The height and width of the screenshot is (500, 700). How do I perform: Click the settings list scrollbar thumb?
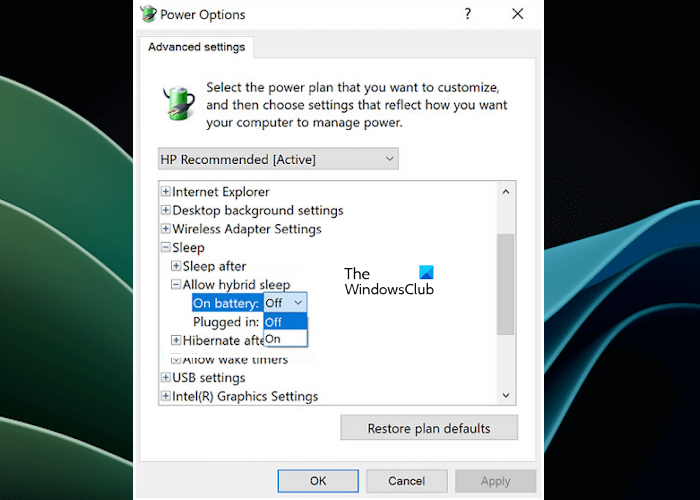pyautogui.click(x=506, y=284)
